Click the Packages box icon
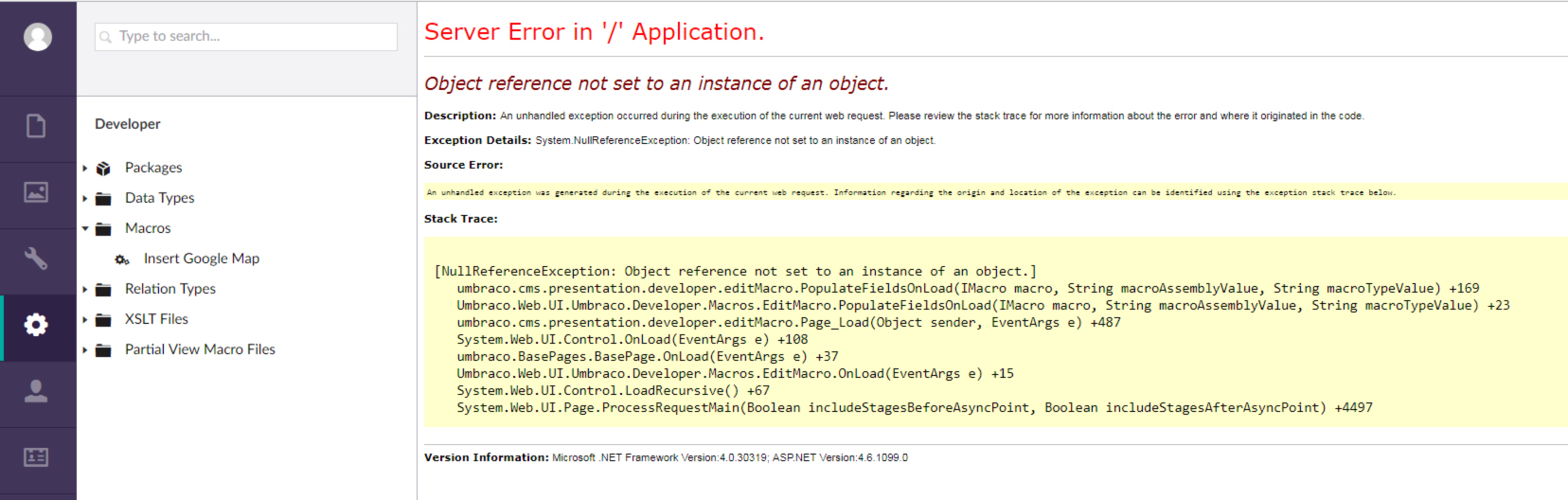 [104, 169]
